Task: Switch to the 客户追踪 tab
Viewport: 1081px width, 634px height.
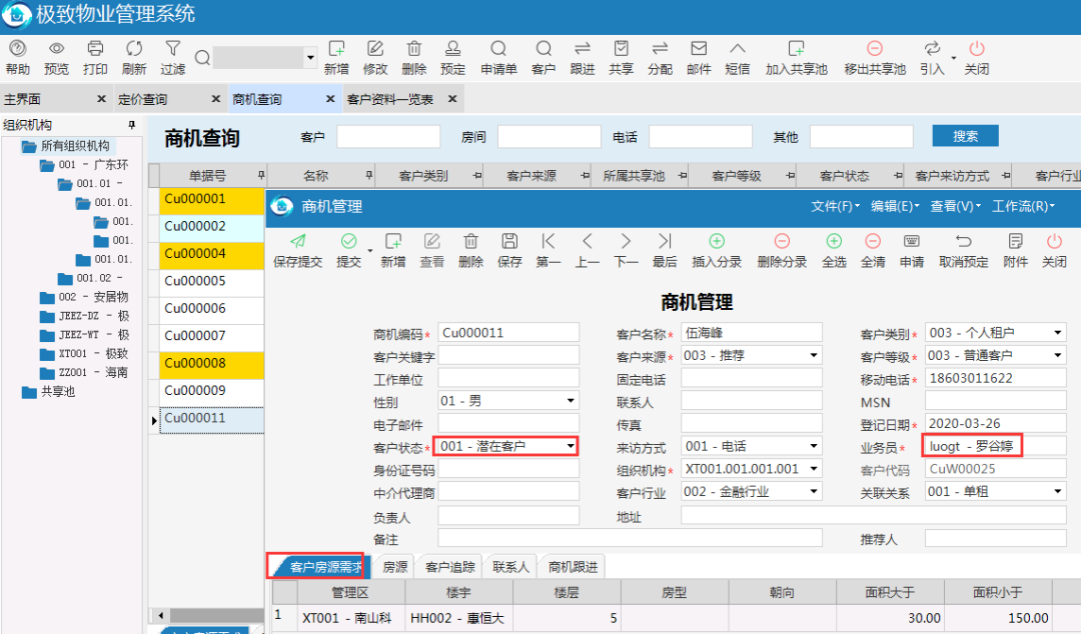Action: pos(450,567)
